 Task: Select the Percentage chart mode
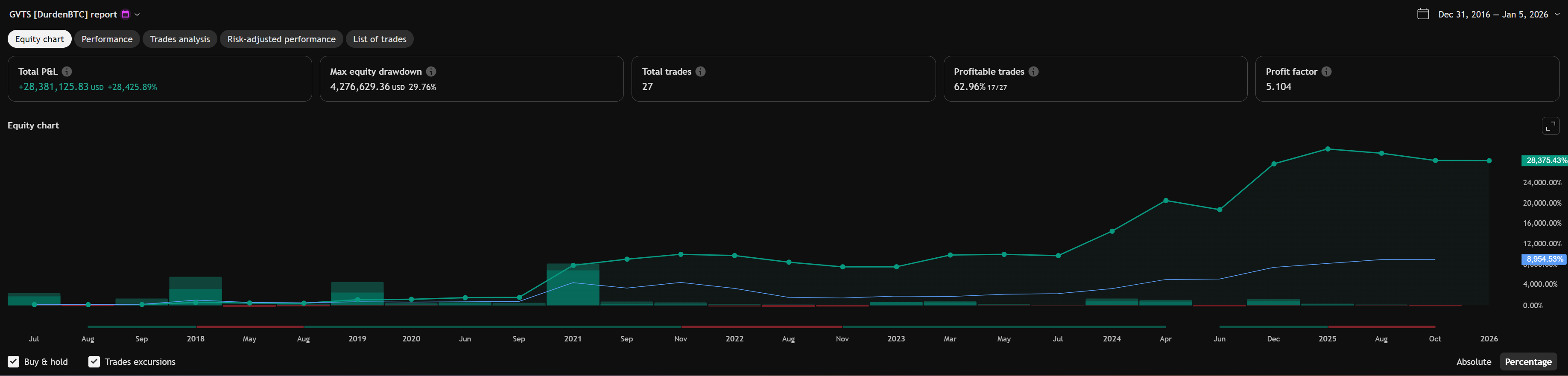[x=1528, y=361]
